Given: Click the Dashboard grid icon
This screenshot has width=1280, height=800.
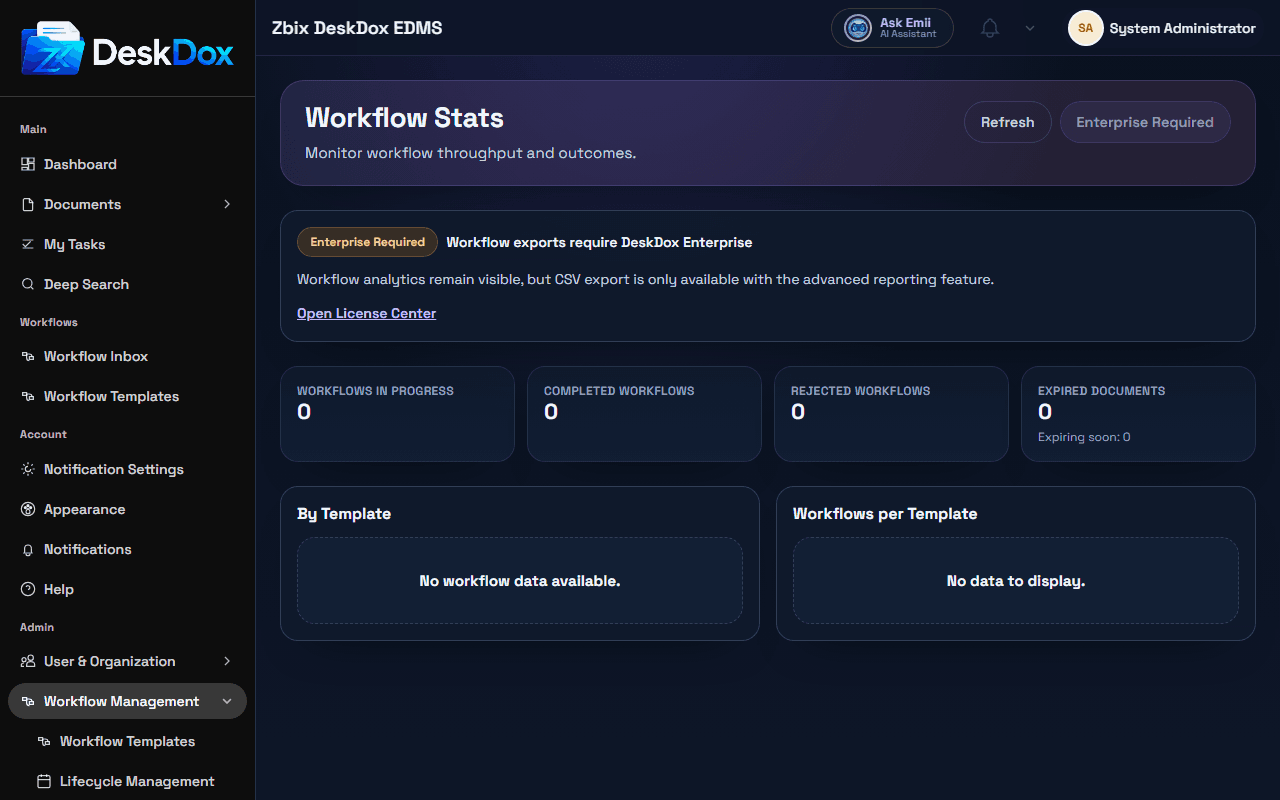Looking at the screenshot, I should point(28,164).
